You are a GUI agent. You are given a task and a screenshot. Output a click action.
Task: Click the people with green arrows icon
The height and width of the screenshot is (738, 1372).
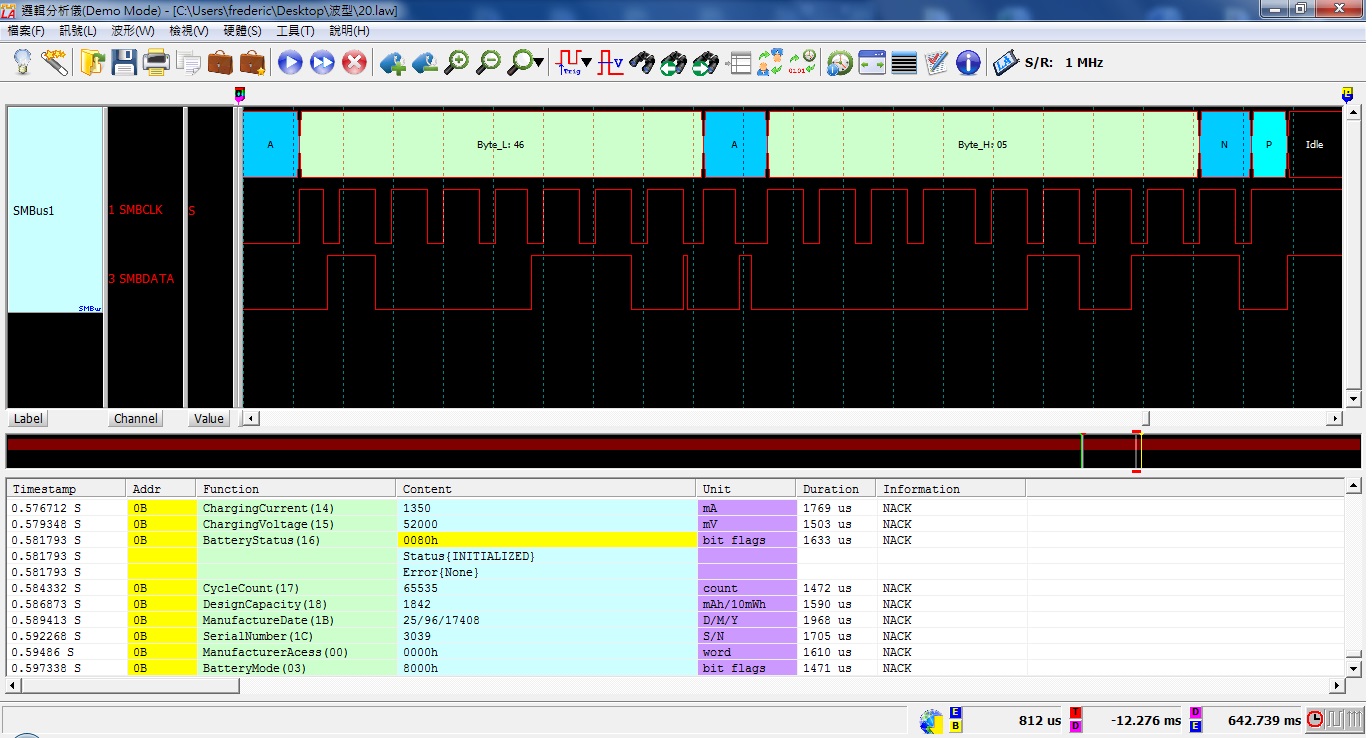[x=770, y=63]
